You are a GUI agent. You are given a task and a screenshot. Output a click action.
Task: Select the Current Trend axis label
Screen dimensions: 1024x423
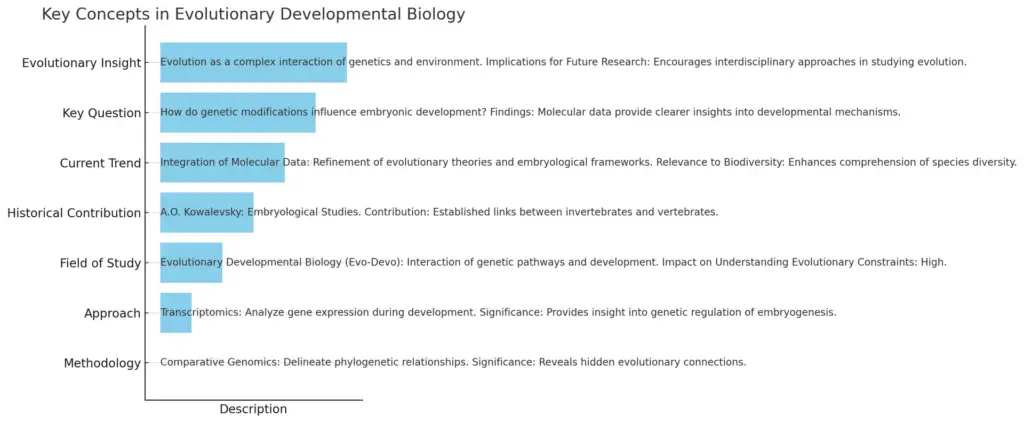pos(100,163)
